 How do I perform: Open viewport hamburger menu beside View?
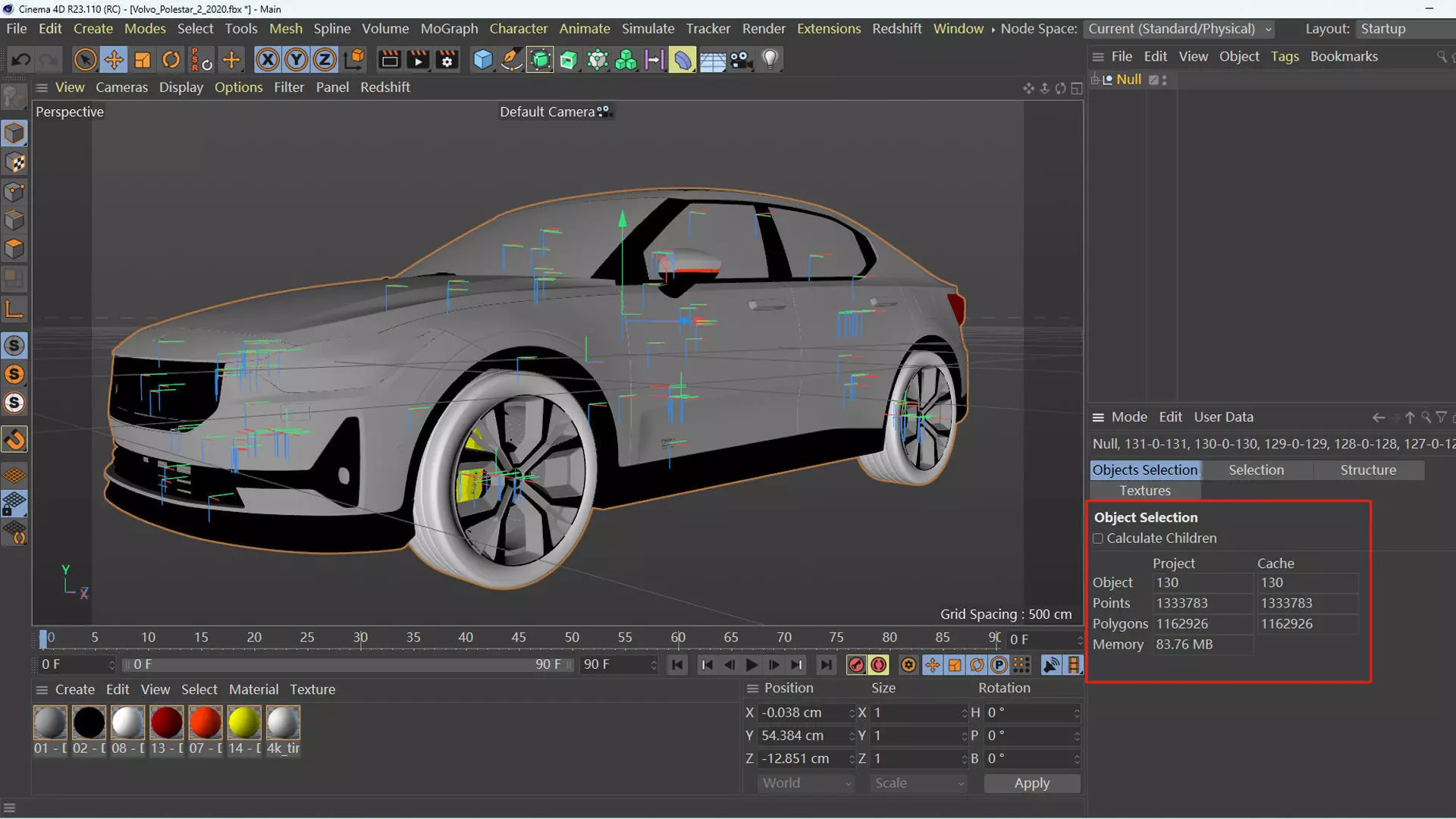tap(42, 87)
